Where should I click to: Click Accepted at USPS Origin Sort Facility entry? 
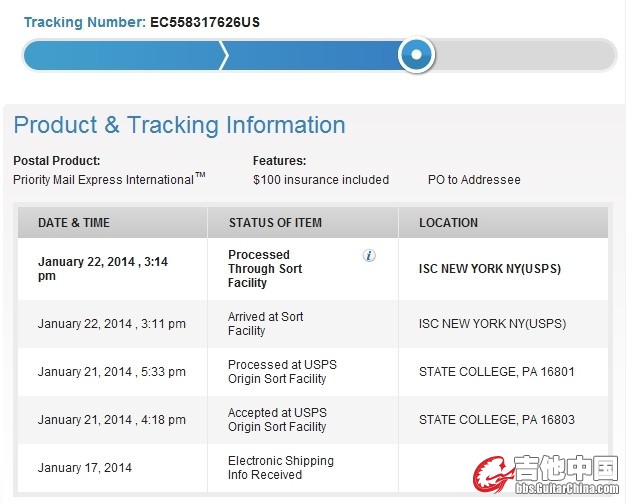click(277, 419)
